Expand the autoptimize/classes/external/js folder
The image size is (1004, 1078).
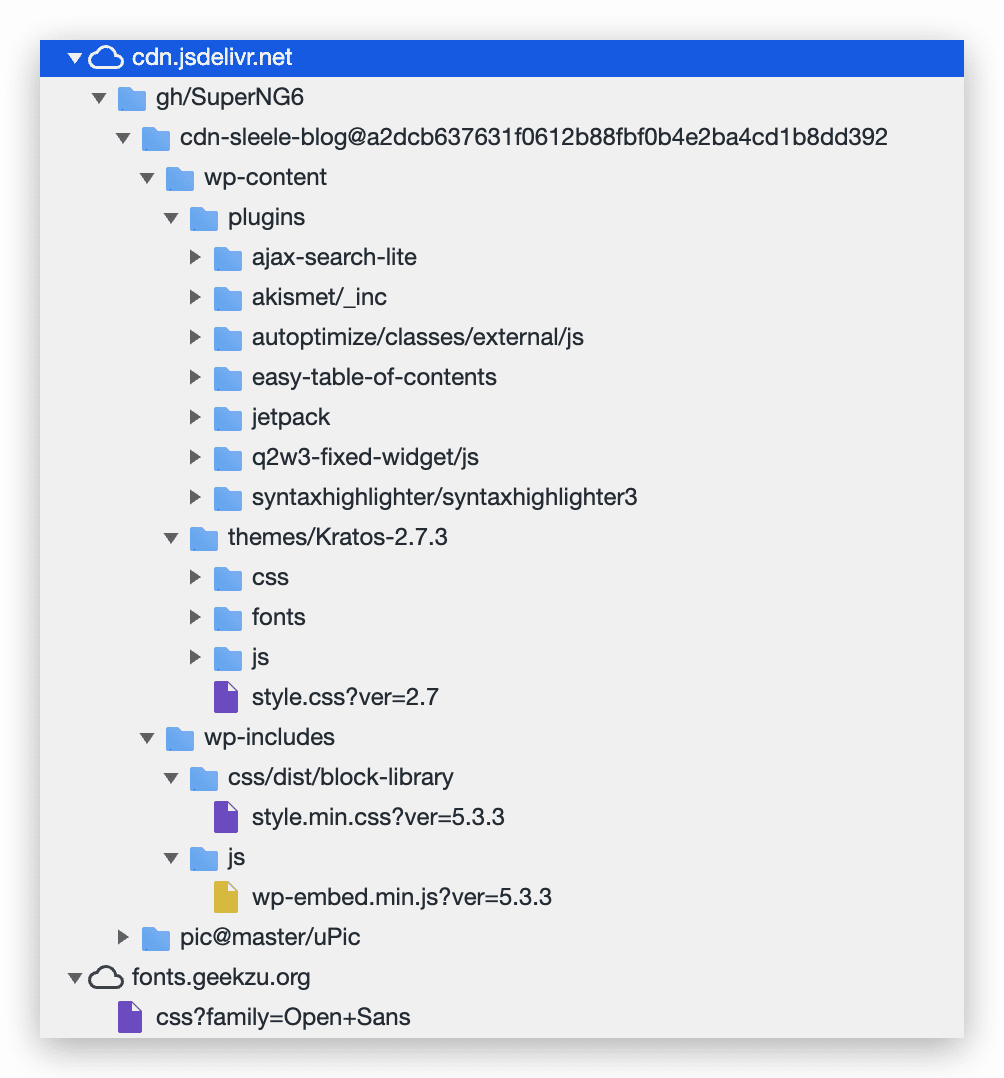pos(195,337)
